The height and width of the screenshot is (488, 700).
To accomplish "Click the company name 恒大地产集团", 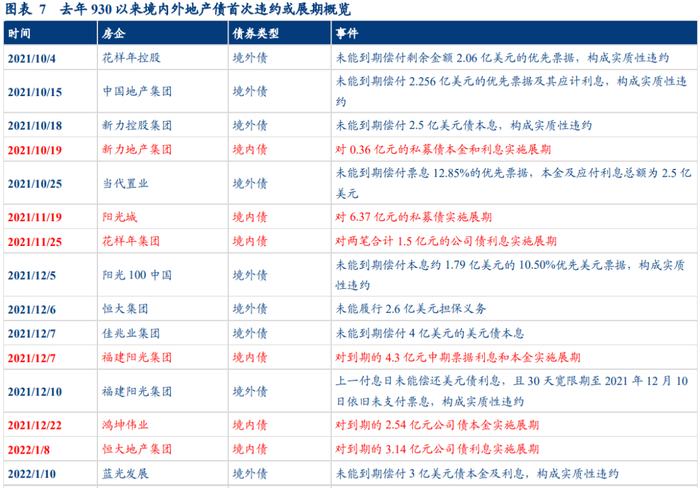I will tap(137, 449).
